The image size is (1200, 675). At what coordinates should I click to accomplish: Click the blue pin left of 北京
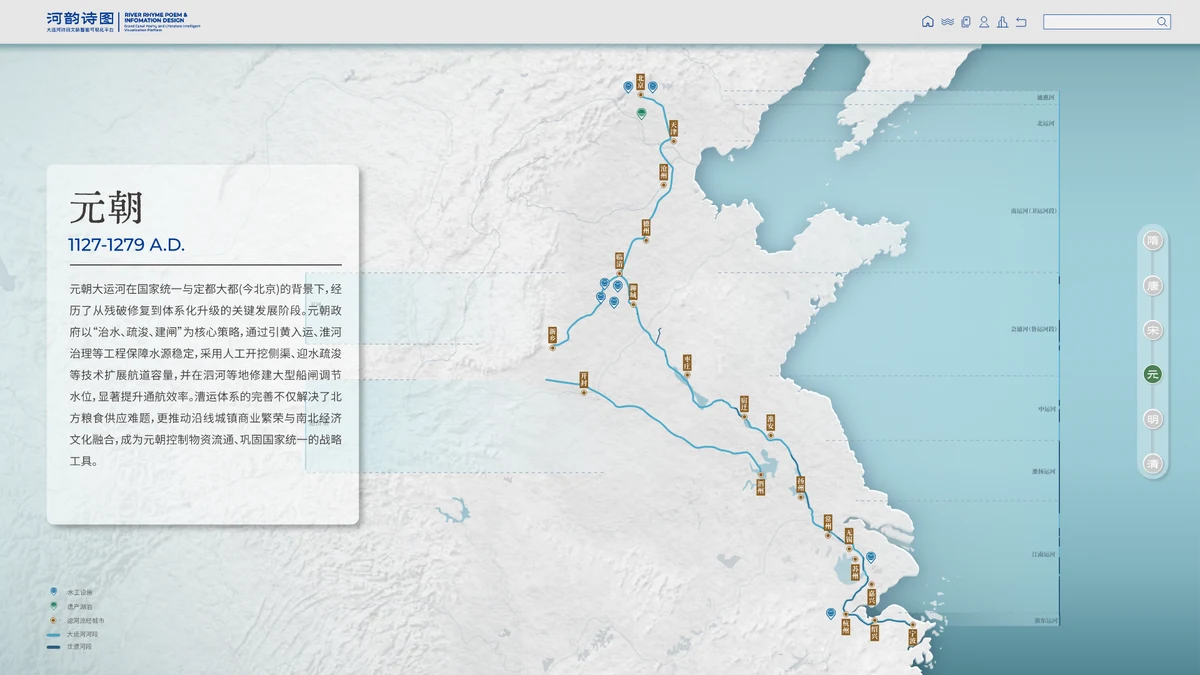pos(628,87)
